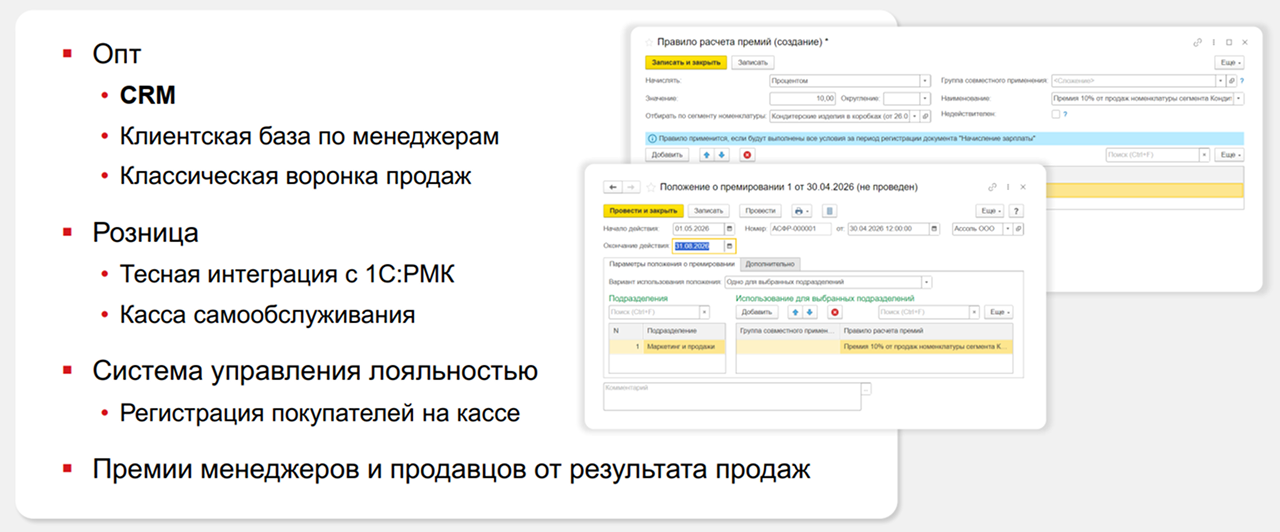The height and width of the screenshot is (532, 1280).
Task: Click Записать in Положение о премировании window
Action: coord(708,211)
